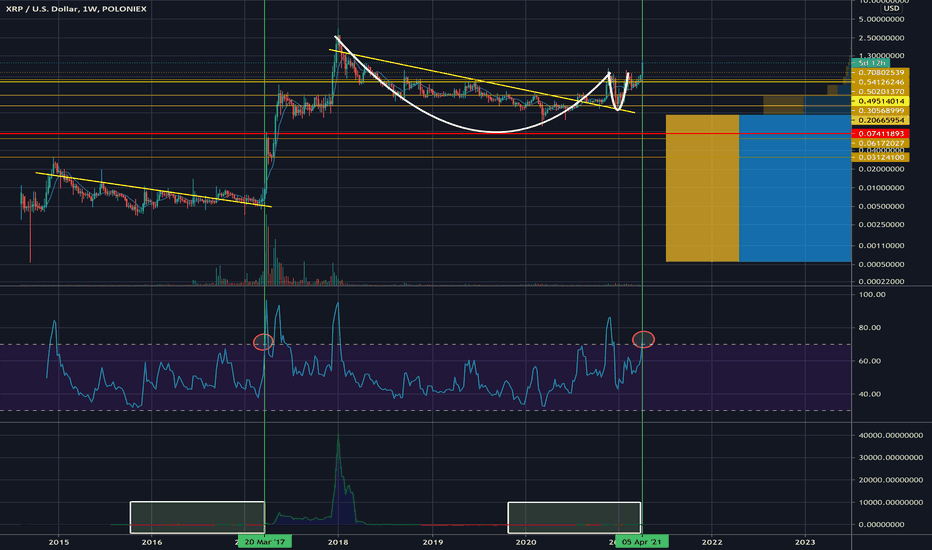Open the USD currency selector
The image size is (932, 550).
coord(891,8)
